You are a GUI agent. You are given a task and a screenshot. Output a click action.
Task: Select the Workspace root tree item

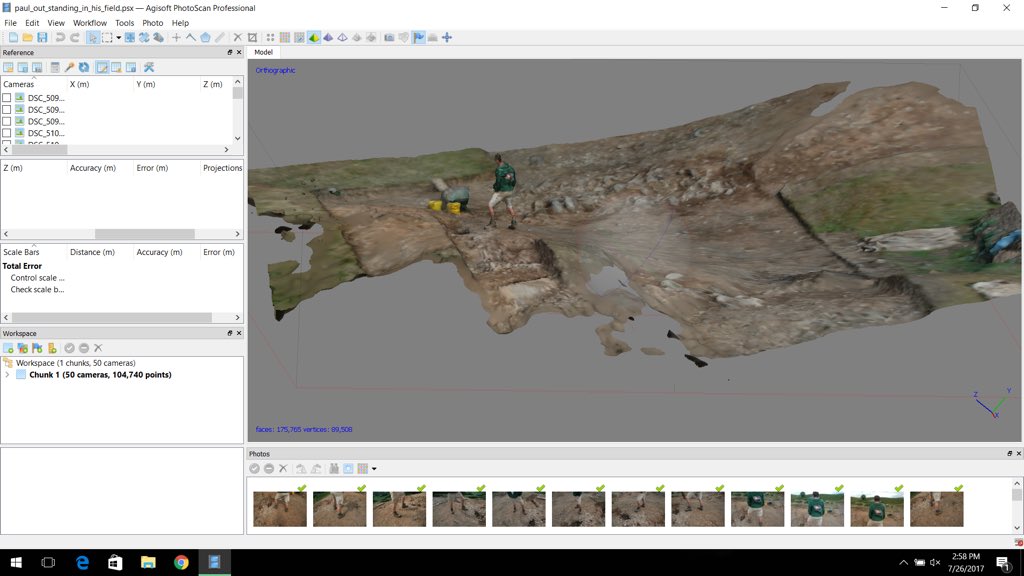(x=76, y=363)
